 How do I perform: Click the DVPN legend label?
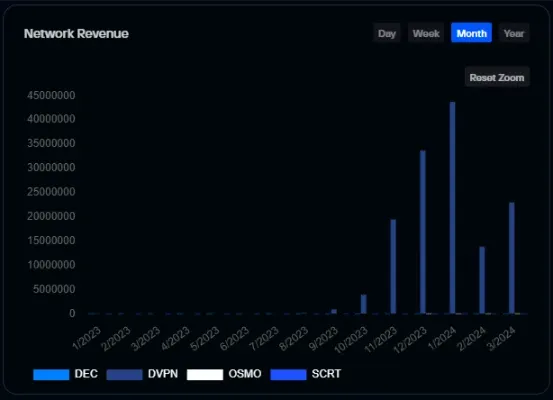(x=163, y=374)
